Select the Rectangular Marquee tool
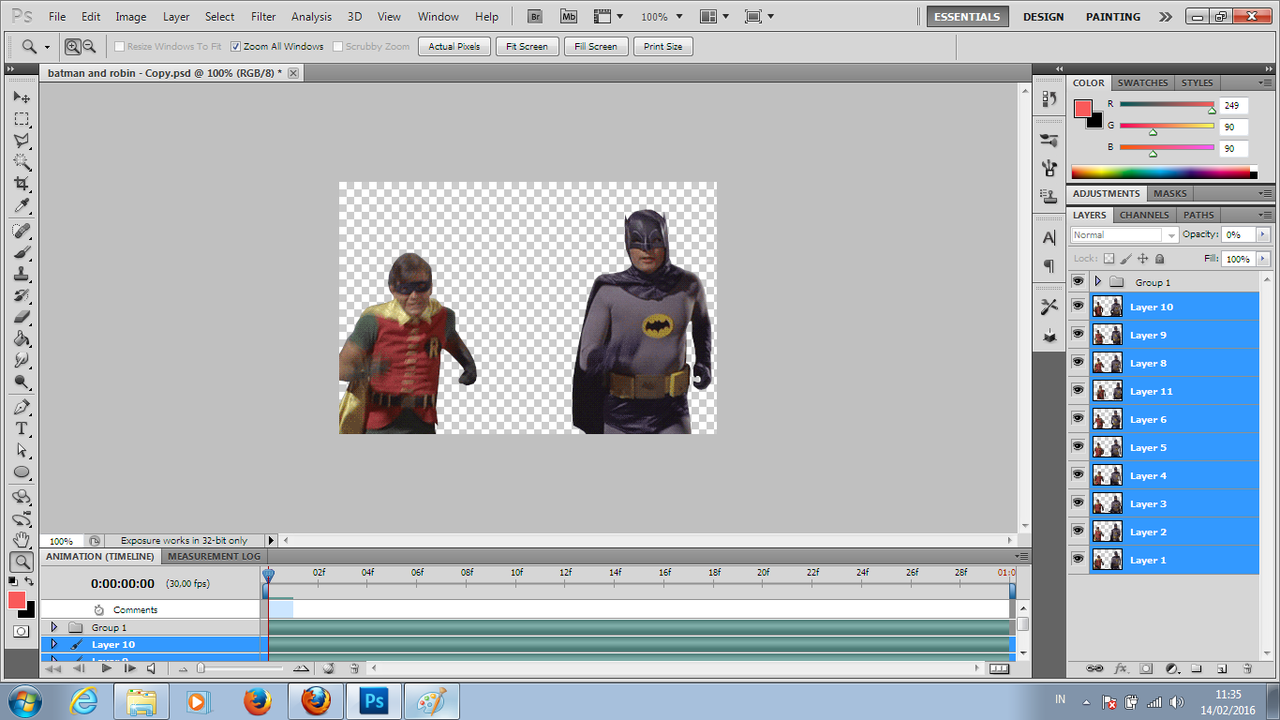The image size is (1280, 720). tap(21, 119)
